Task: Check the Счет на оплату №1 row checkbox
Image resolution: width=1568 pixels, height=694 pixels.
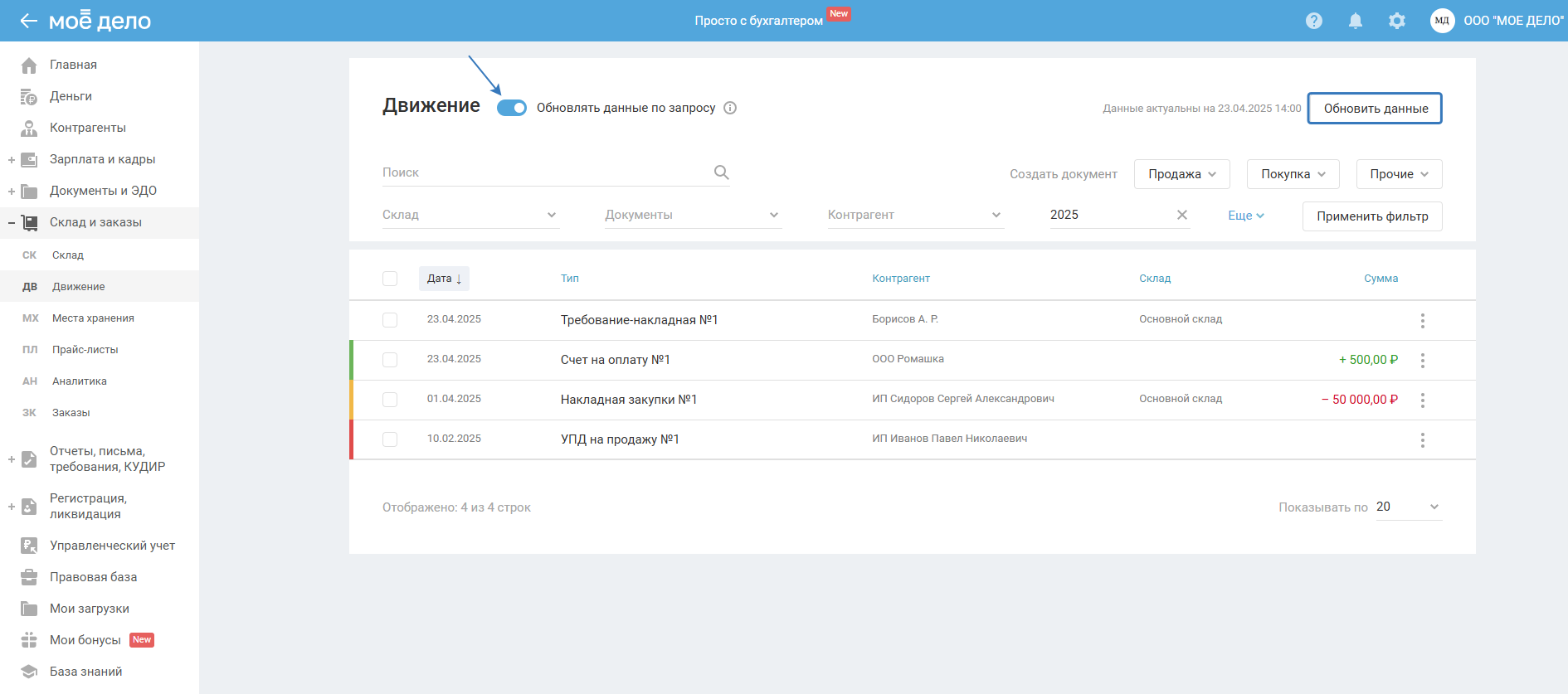Action: [390, 360]
